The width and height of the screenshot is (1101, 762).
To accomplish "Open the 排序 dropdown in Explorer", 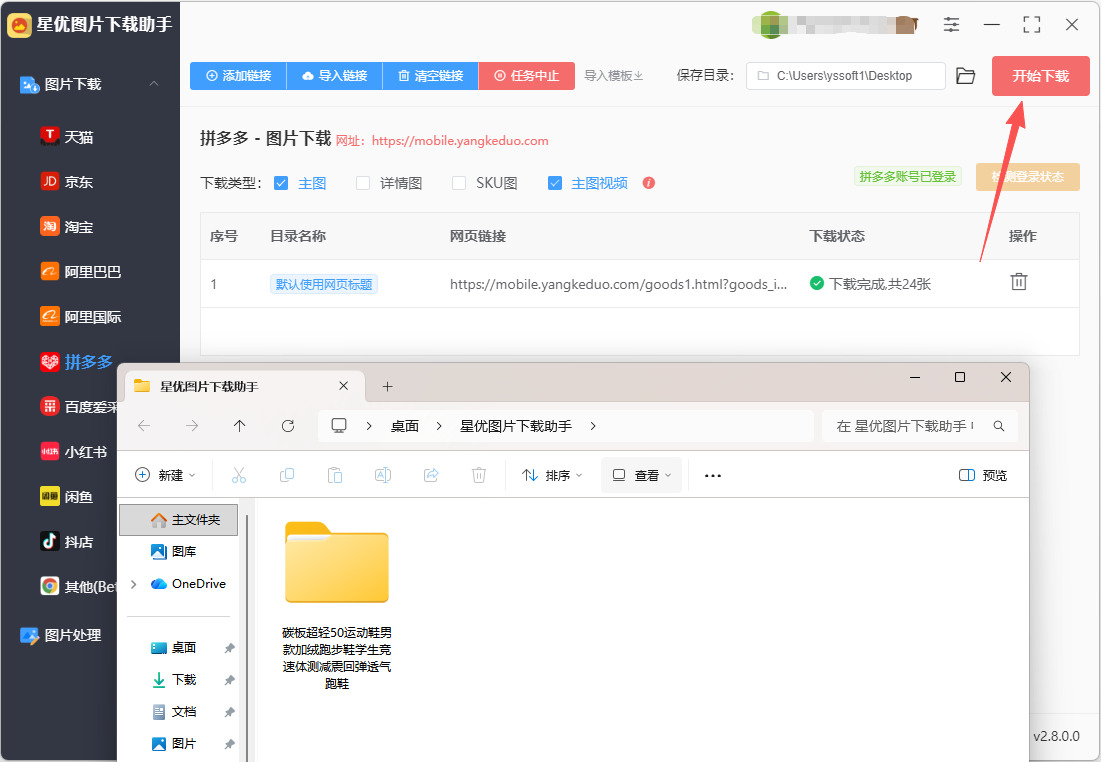I will [x=552, y=475].
